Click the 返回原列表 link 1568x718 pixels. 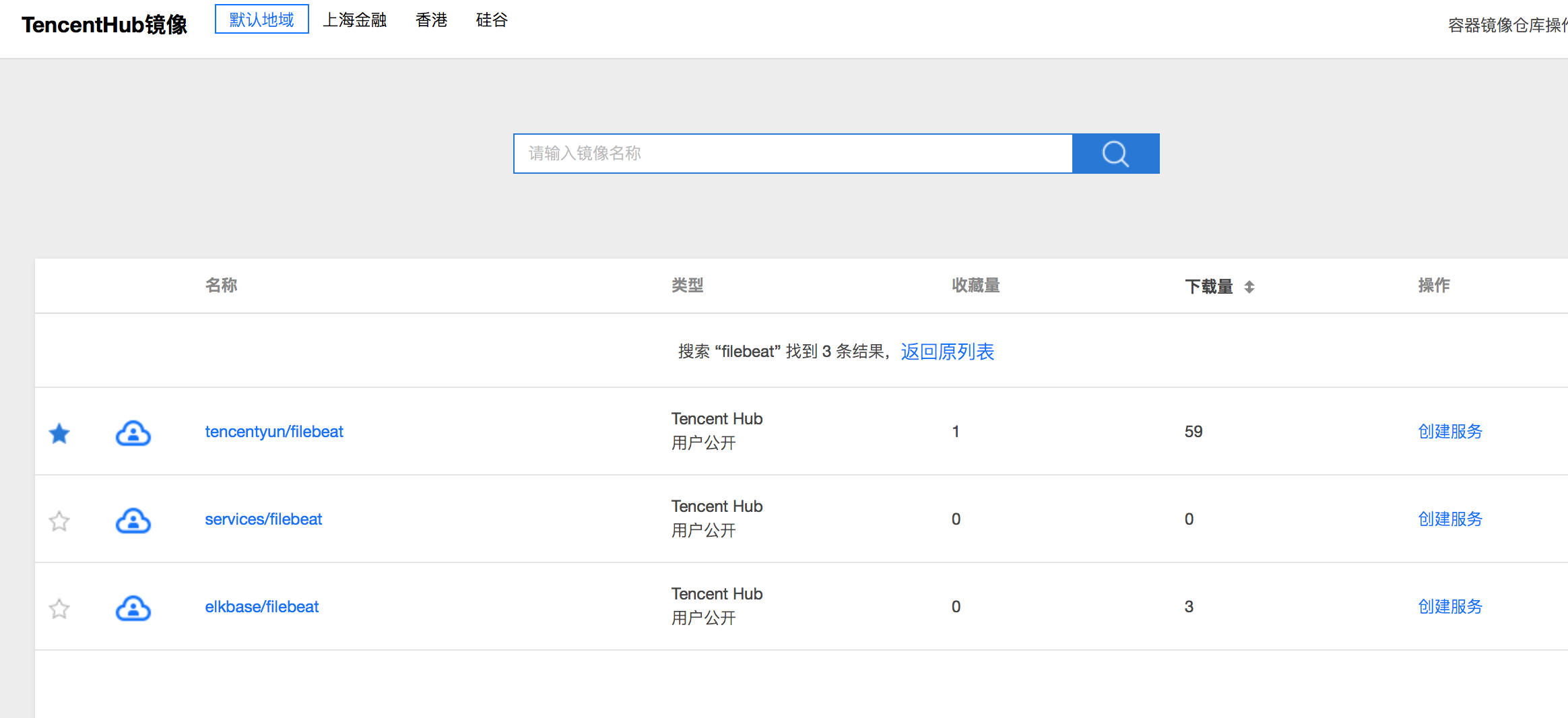[947, 352]
